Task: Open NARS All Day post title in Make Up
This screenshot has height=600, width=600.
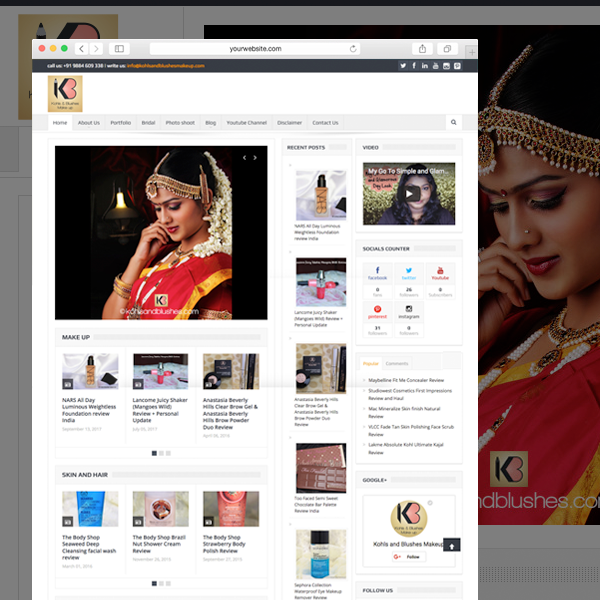Action: tap(89, 410)
